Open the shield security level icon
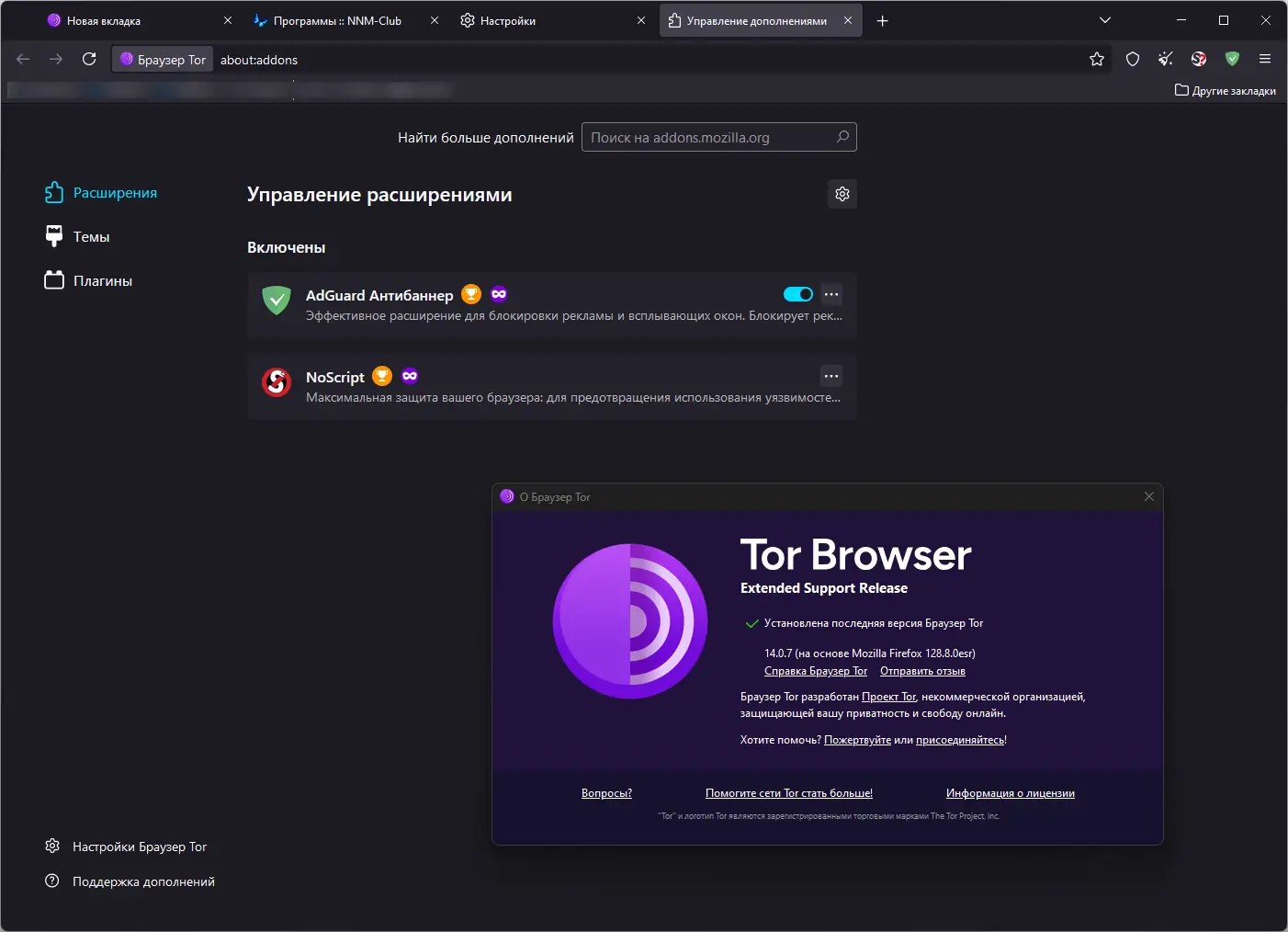This screenshot has height=932, width=1288. point(1133,59)
